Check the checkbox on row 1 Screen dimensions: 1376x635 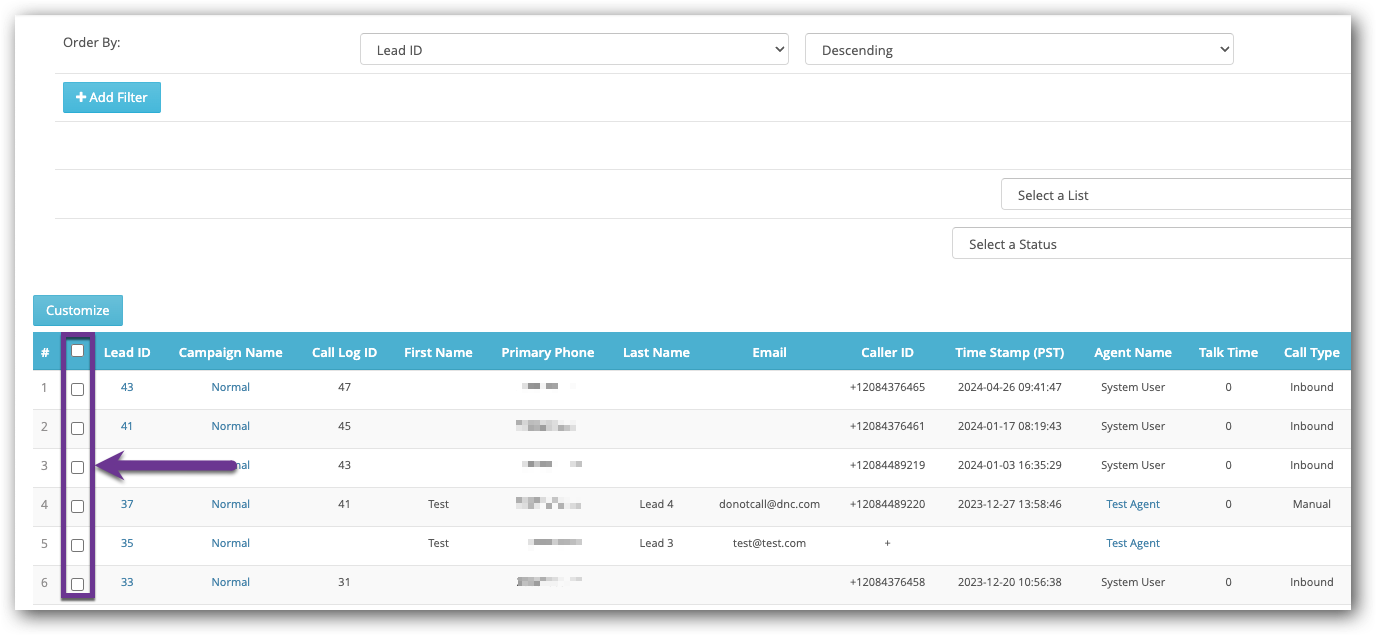tap(77, 389)
